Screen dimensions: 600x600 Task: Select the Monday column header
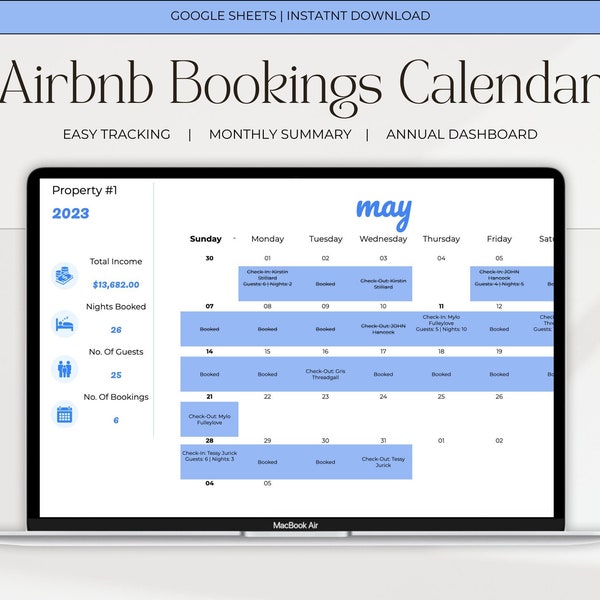tap(267, 239)
